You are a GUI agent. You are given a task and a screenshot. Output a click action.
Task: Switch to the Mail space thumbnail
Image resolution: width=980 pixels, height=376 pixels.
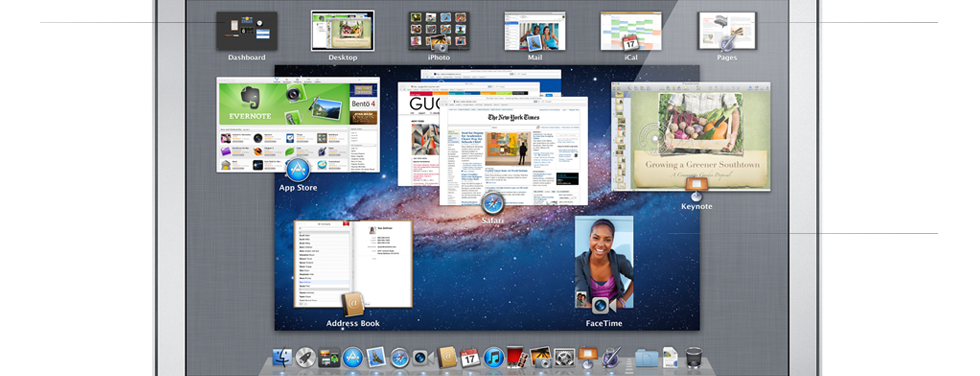pos(535,31)
